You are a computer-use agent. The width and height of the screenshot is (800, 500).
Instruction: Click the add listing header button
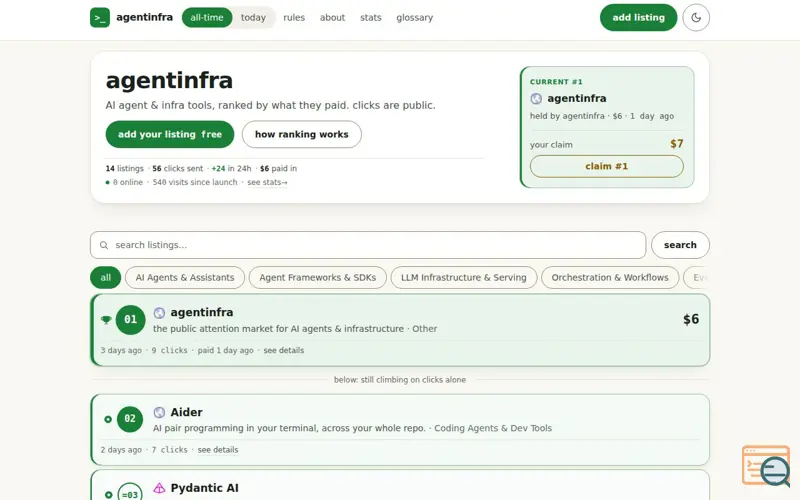click(638, 17)
